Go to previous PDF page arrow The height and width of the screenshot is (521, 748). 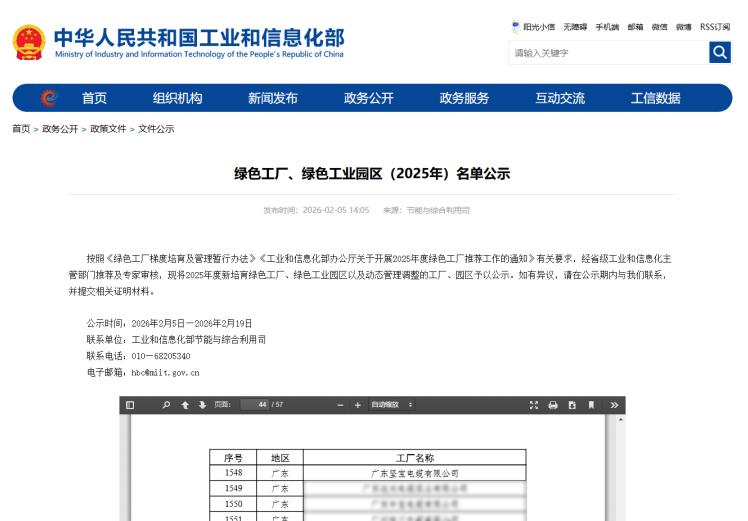point(185,405)
